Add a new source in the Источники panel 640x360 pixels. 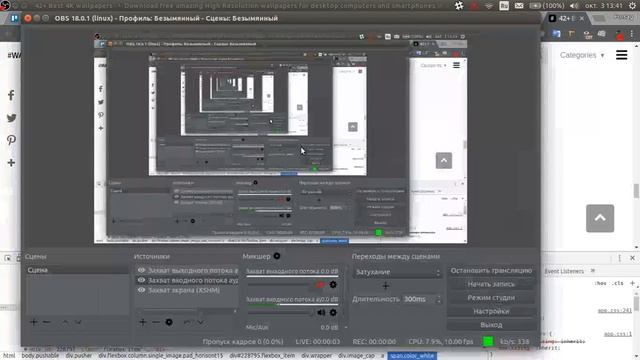pos(142,322)
